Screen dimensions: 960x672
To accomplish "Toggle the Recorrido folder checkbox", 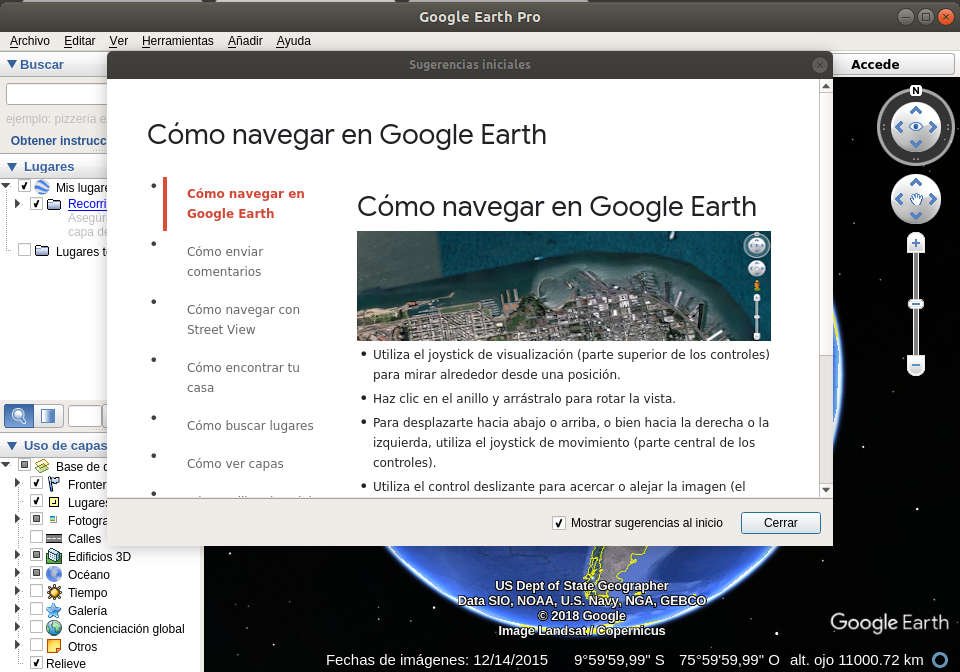I will coord(37,203).
